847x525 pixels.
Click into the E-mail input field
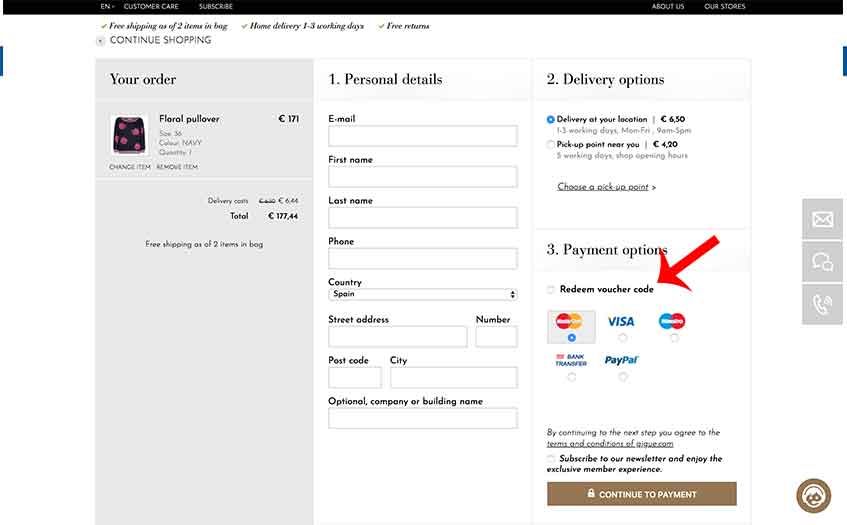(x=422, y=136)
